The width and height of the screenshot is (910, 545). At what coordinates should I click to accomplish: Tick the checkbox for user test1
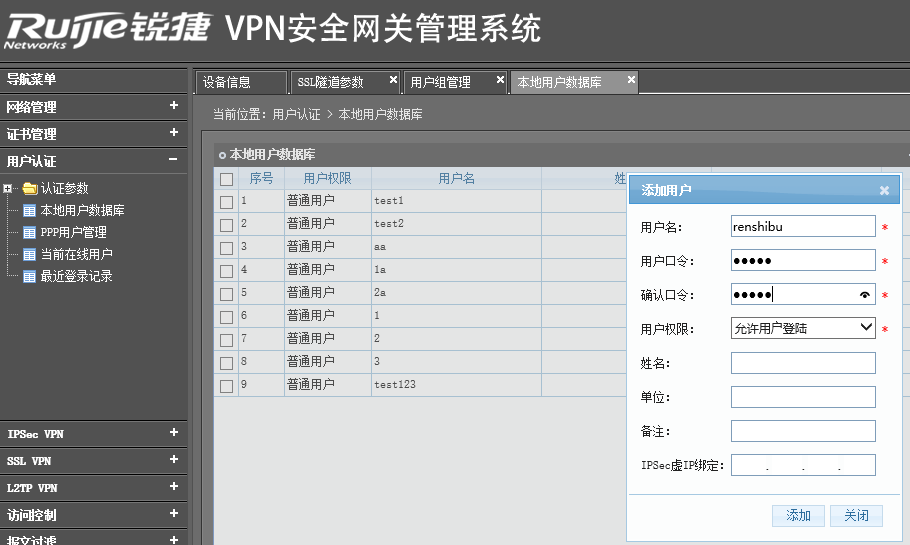(x=226, y=202)
